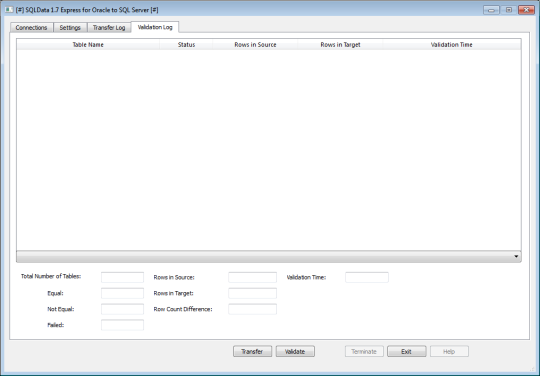This screenshot has height=376, width=540.
Task: Switch to the Connections tab
Action: click(x=31, y=28)
